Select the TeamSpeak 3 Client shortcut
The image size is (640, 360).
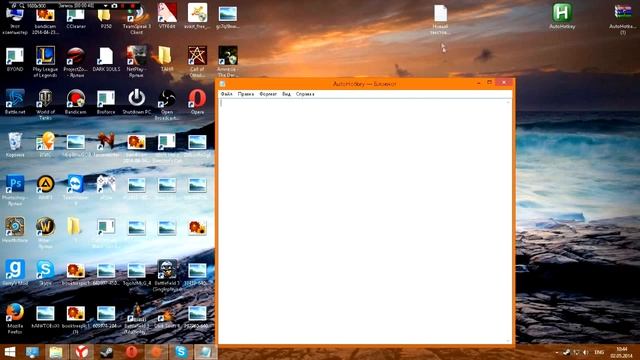coord(136,20)
